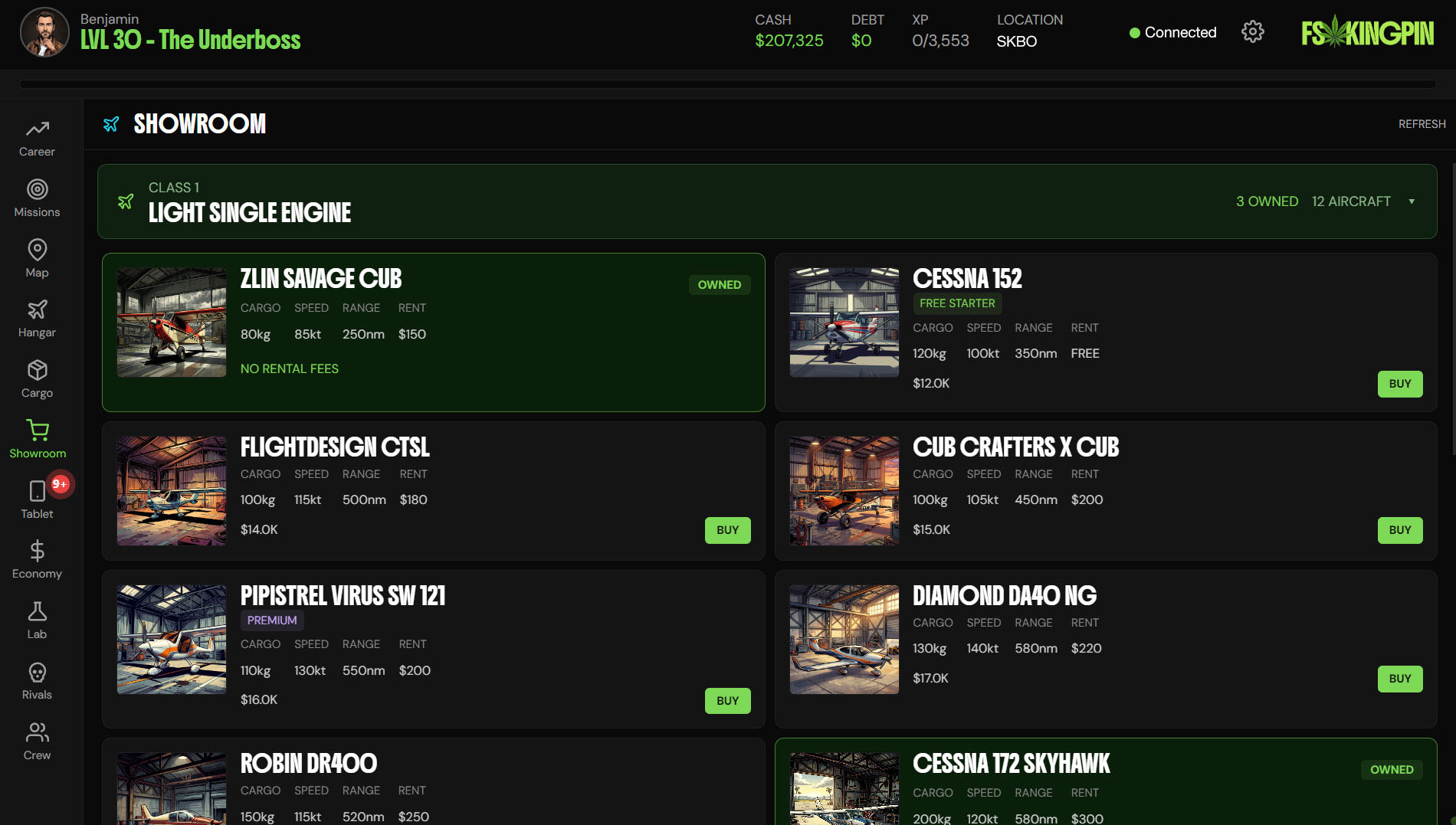Image resolution: width=1456 pixels, height=825 pixels.
Task: Click the Light Single Engine class icon
Action: (126, 201)
